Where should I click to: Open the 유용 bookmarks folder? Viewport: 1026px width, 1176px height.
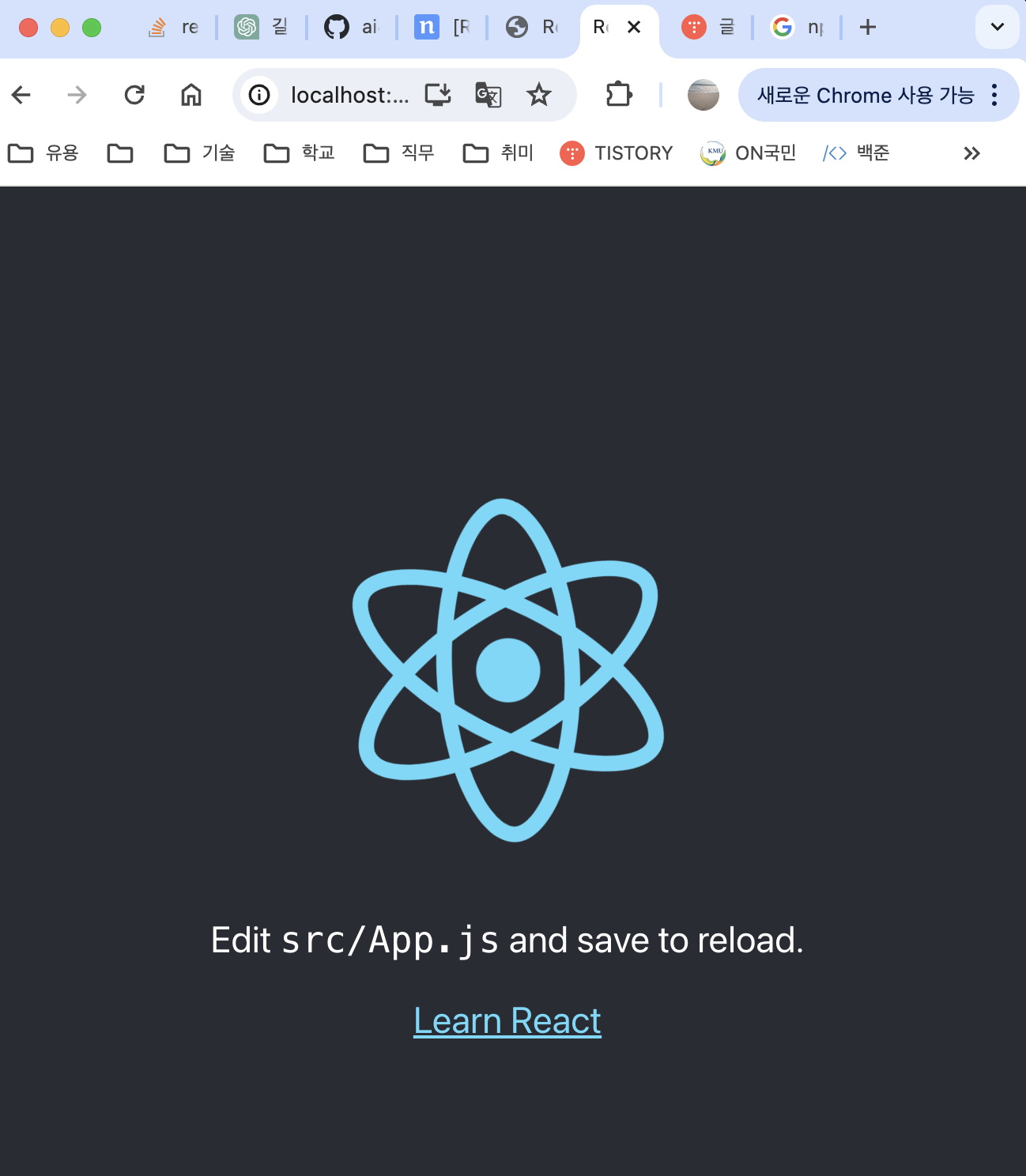click(43, 153)
